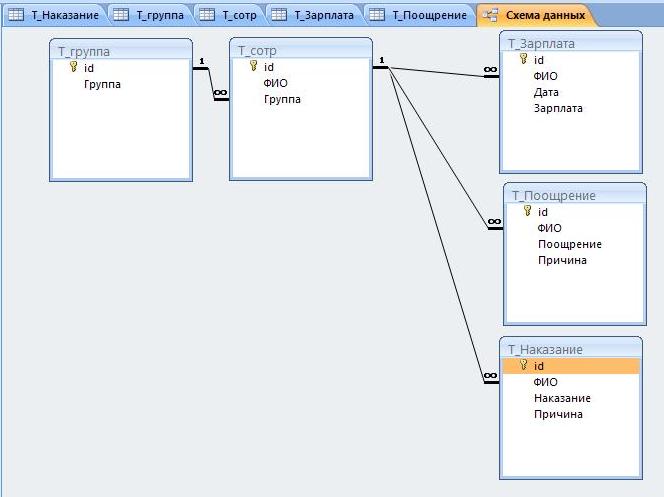Select highlighted id field in Т_Наказание table
This screenshot has height=497, width=664.
point(571,366)
